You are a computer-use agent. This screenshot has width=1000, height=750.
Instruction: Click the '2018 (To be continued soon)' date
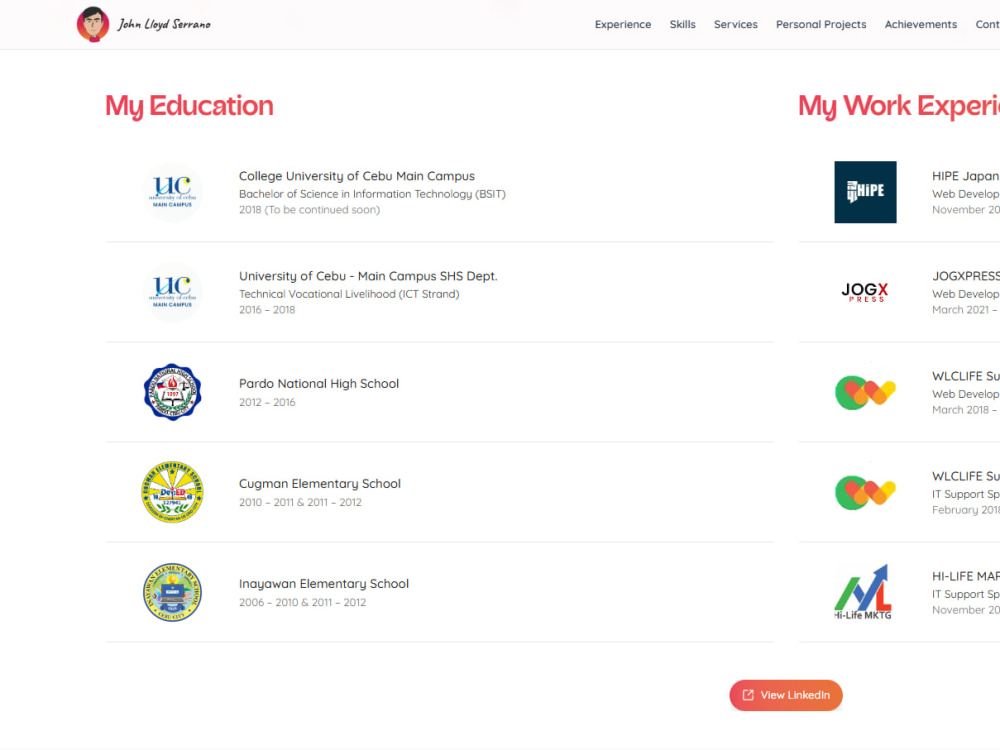coord(309,210)
